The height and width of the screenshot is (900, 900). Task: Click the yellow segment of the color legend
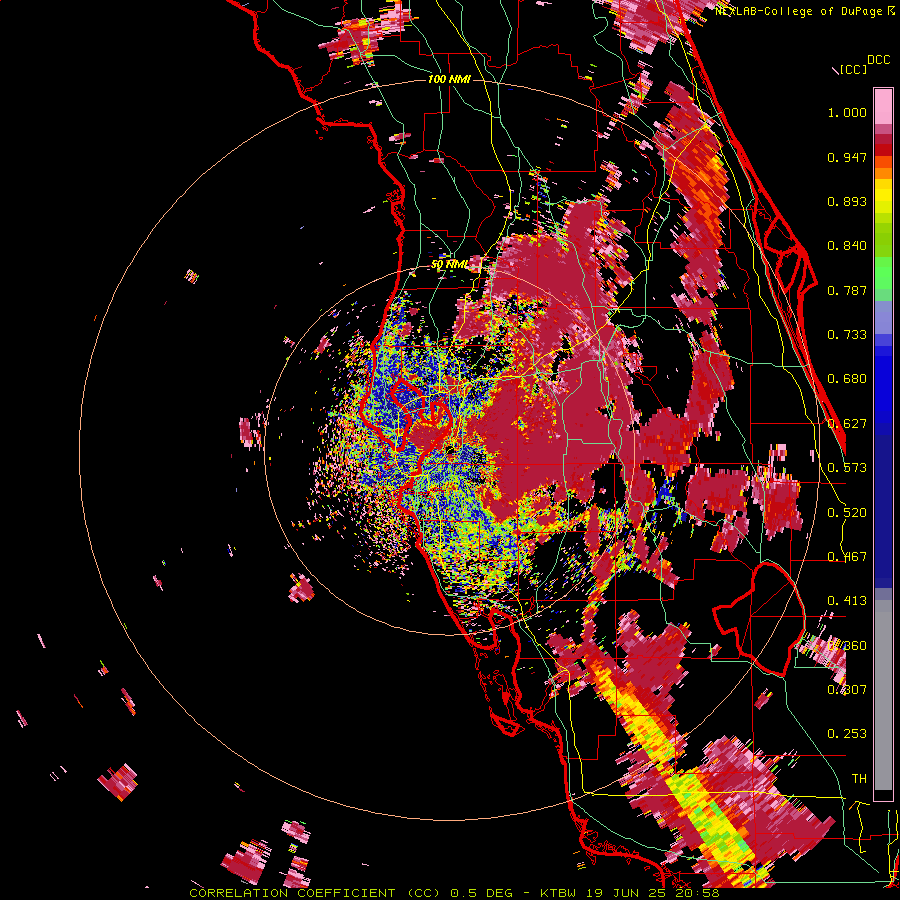tap(883, 196)
